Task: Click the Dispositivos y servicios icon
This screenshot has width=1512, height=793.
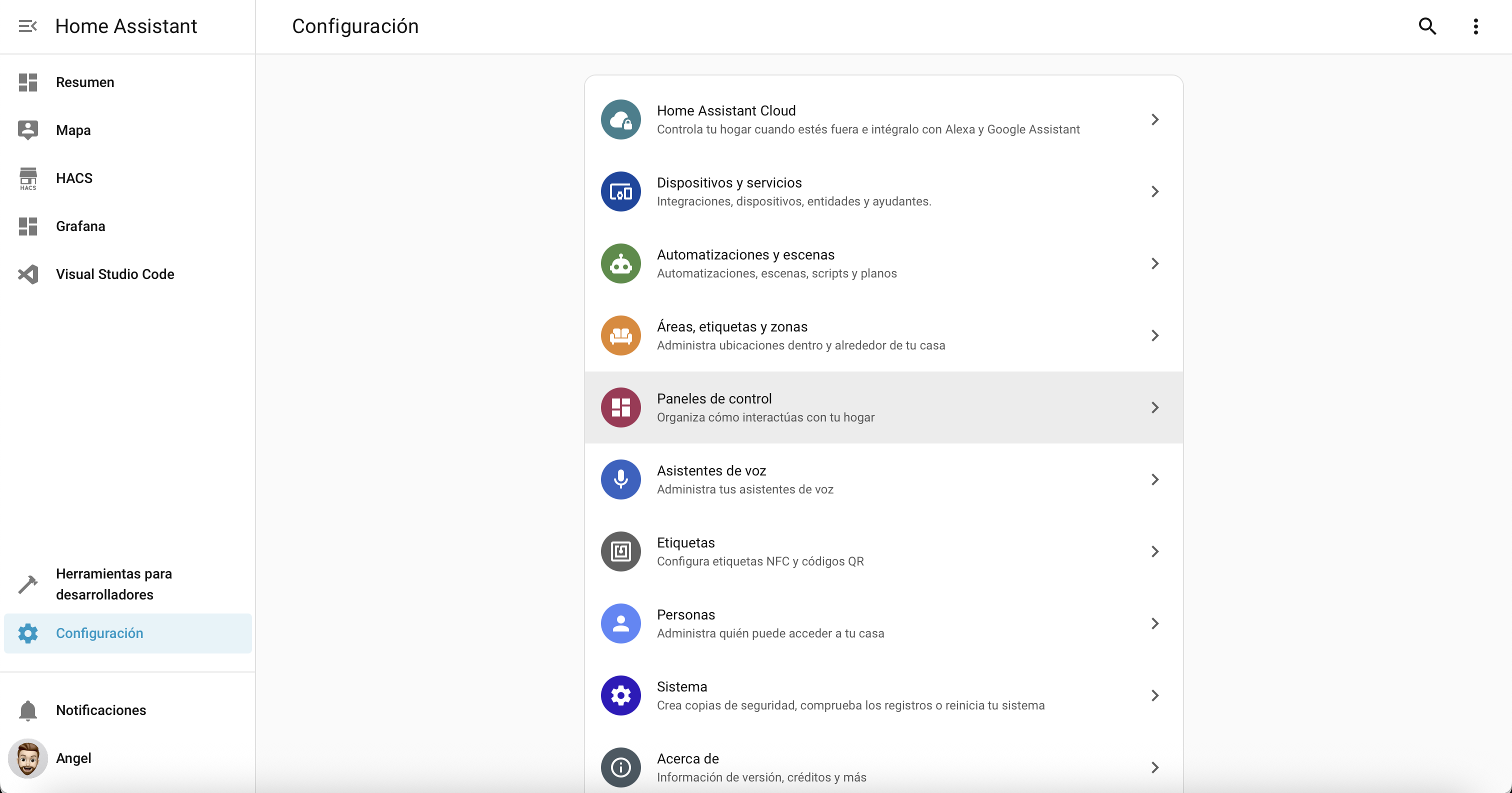Action: [620, 191]
